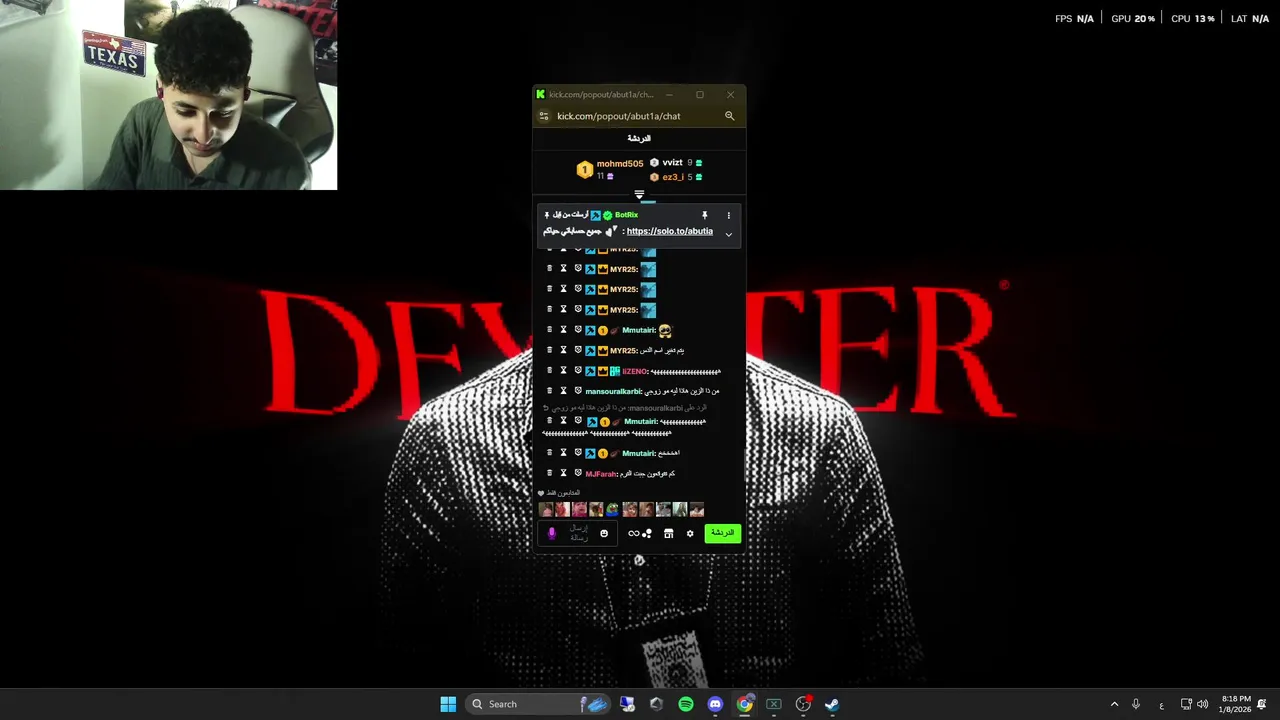
Task: Open the channel points infinity icon
Action: tap(633, 533)
